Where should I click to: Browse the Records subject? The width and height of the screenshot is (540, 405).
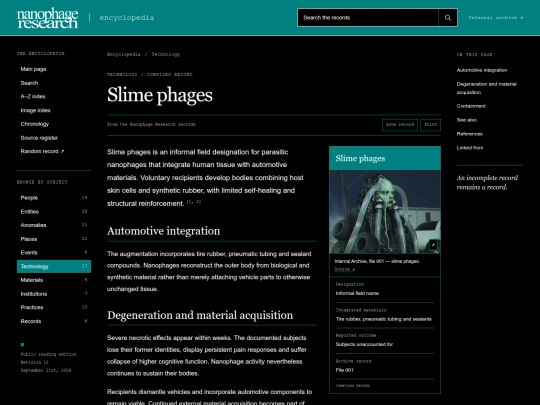tap(54, 321)
